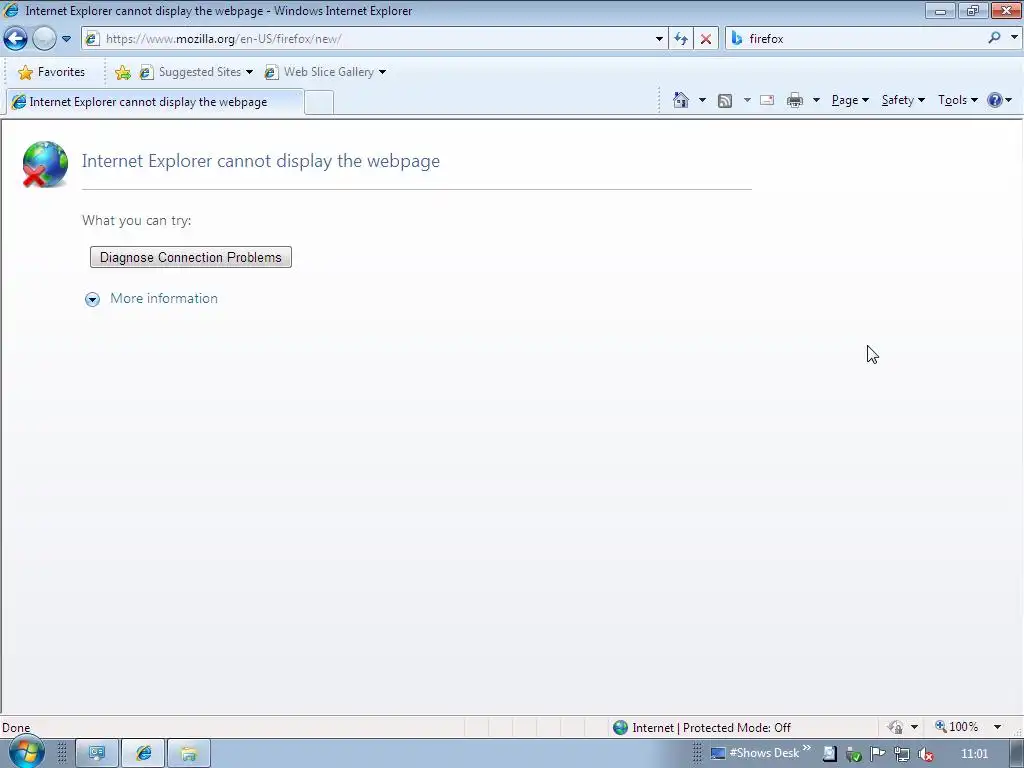1024x768 pixels.
Task: Open the Safety menu
Action: (903, 100)
